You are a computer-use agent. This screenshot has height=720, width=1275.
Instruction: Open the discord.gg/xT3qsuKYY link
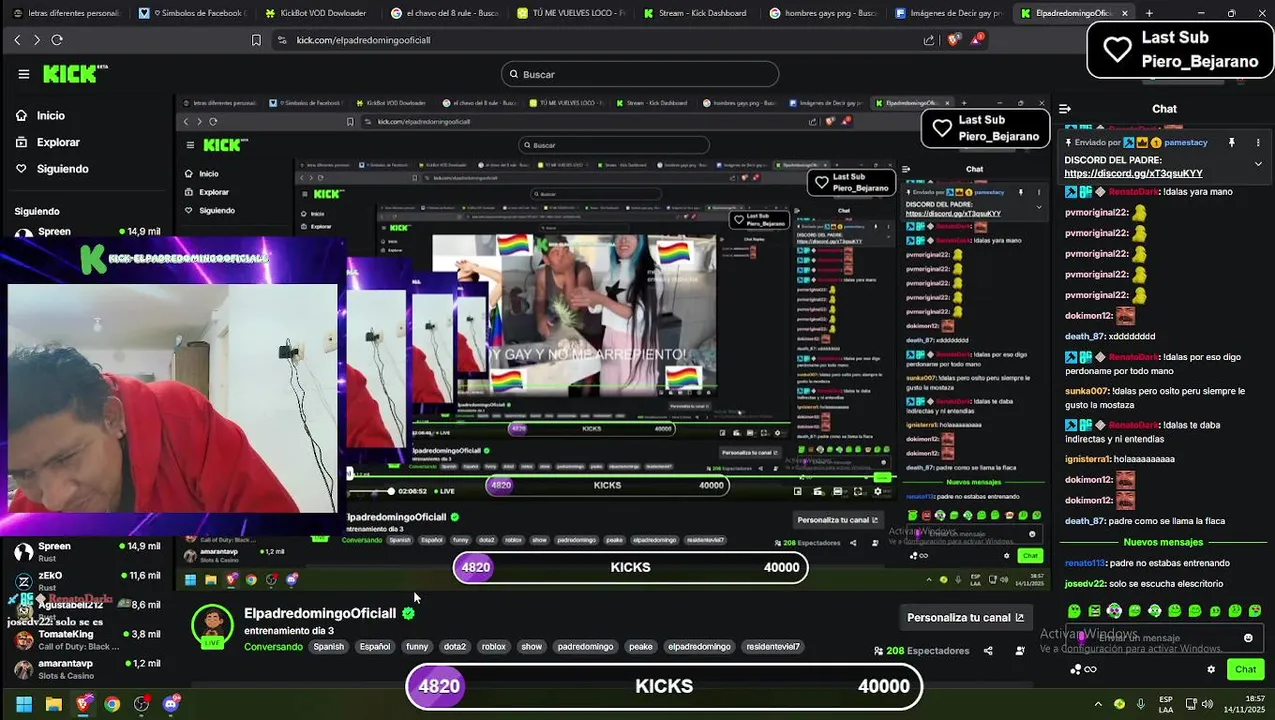click(x=1133, y=174)
